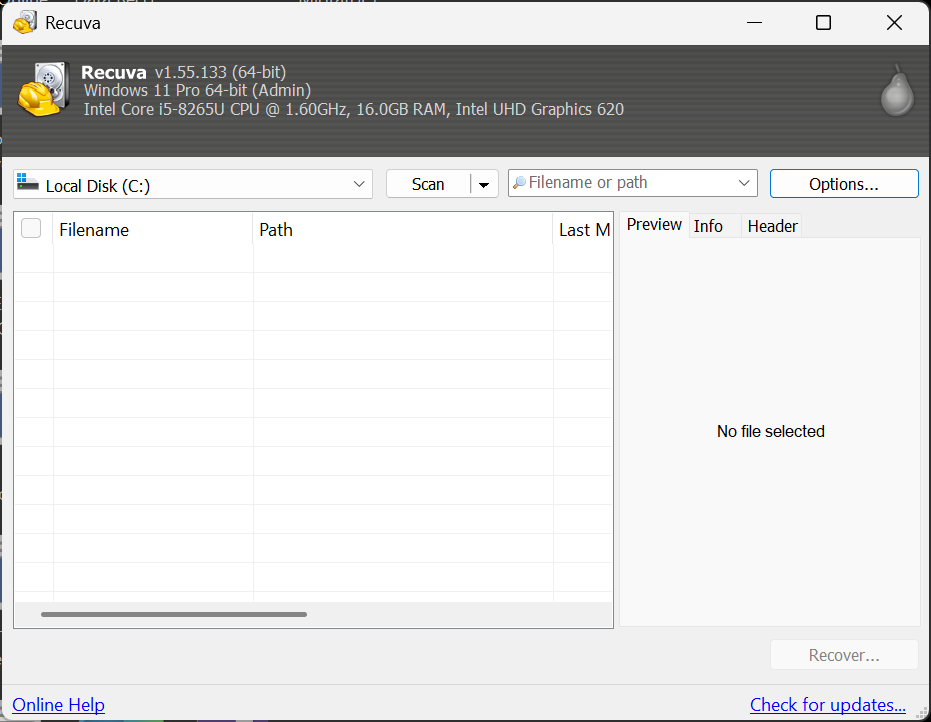Click the Intel Core i5-8265U system info text
The width and height of the screenshot is (931, 722).
pyautogui.click(x=354, y=109)
